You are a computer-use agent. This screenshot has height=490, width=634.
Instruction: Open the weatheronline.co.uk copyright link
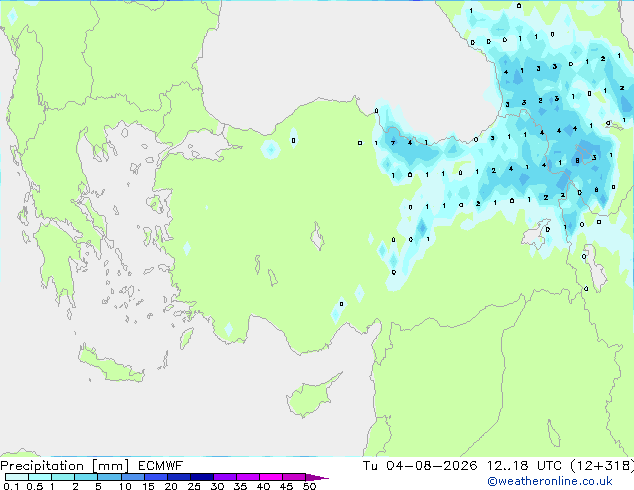pos(550,481)
